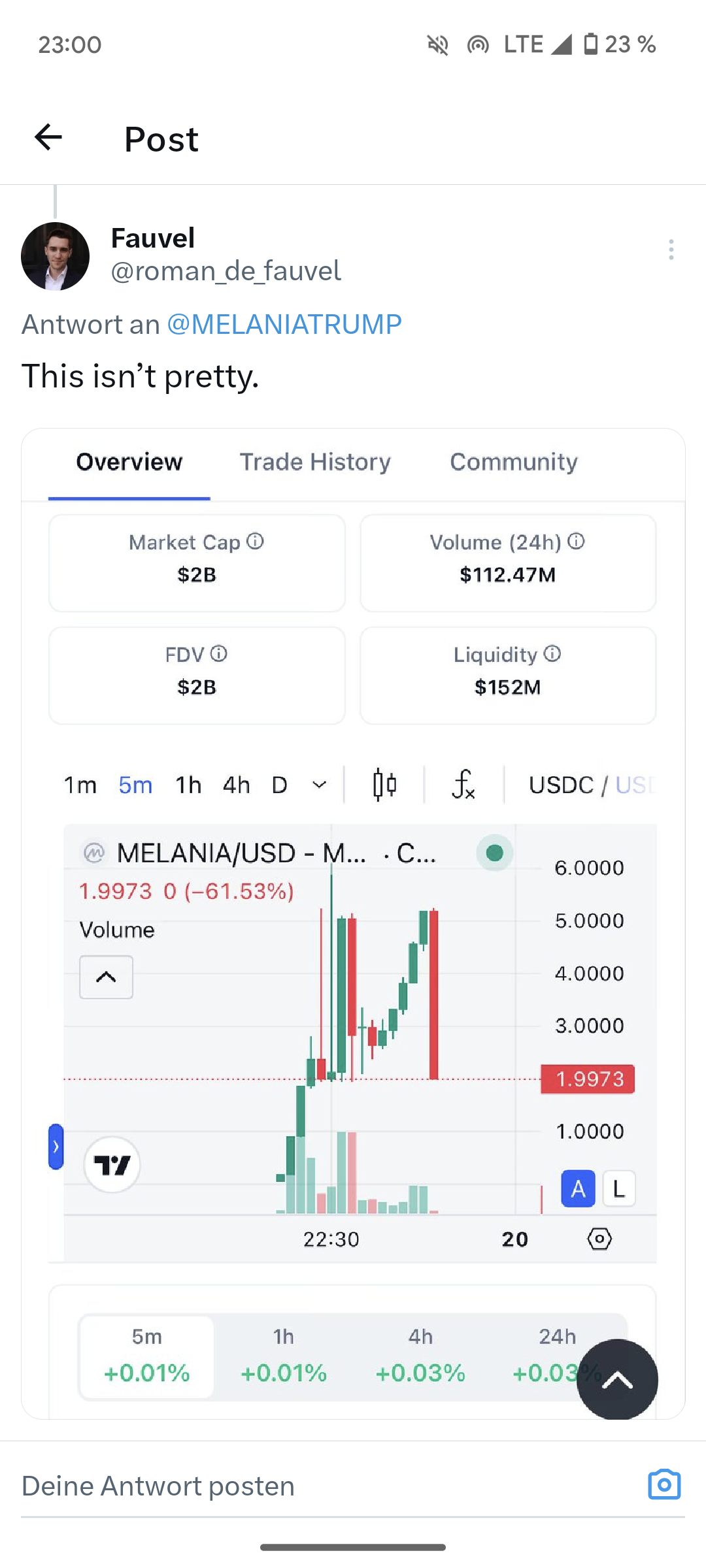Viewport: 706px width, 1568px height.
Task: Expand the timeframe dropdown arrow
Action: tap(319, 784)
